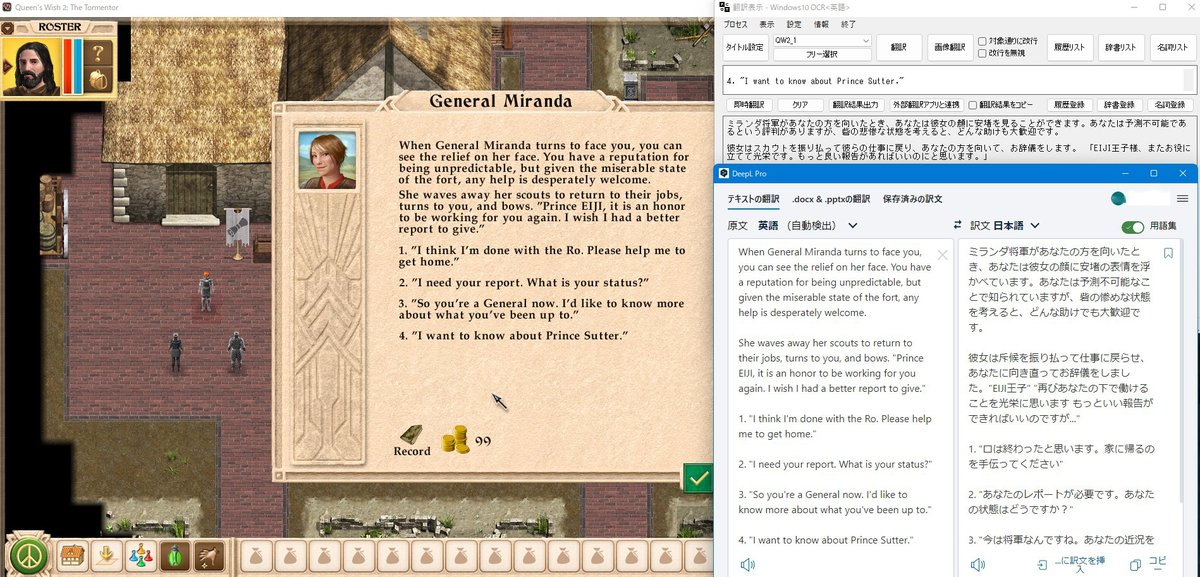
Task: Select the bearded character portrait in roster
Action: [31, 67]
